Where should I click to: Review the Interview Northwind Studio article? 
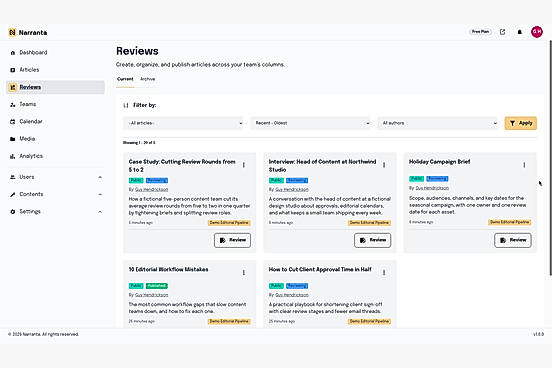point(372,240)
